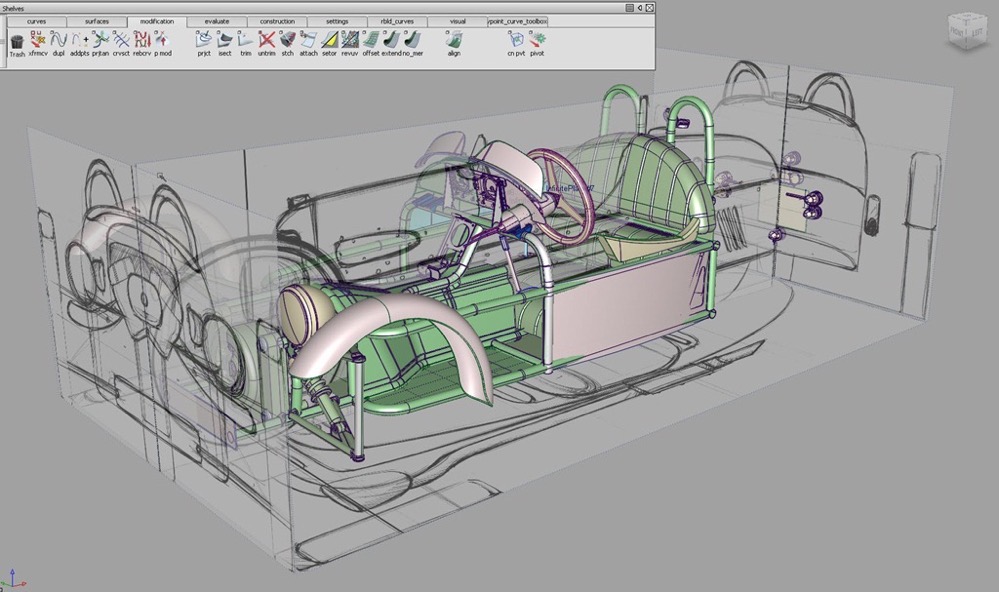Choose the dupl duplicate curve tool
The image size is (999, 592).
(59, 40)
